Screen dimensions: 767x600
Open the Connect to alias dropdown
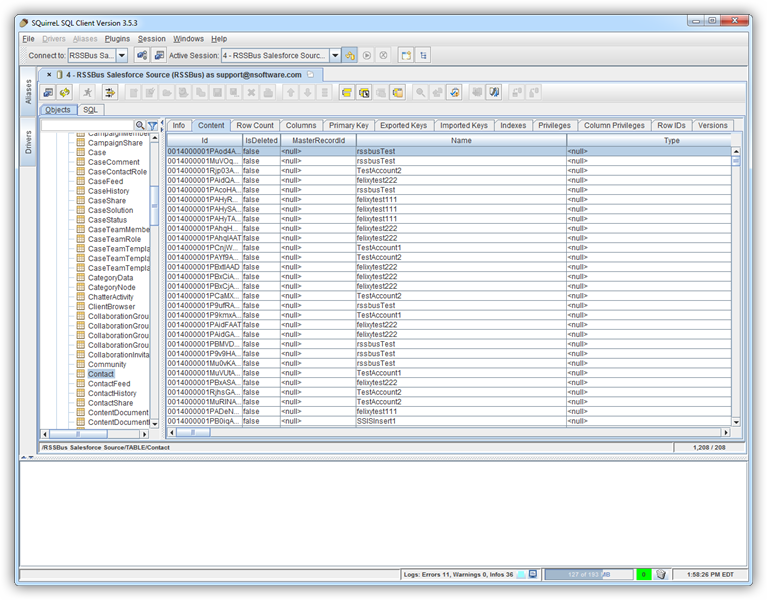121,55
